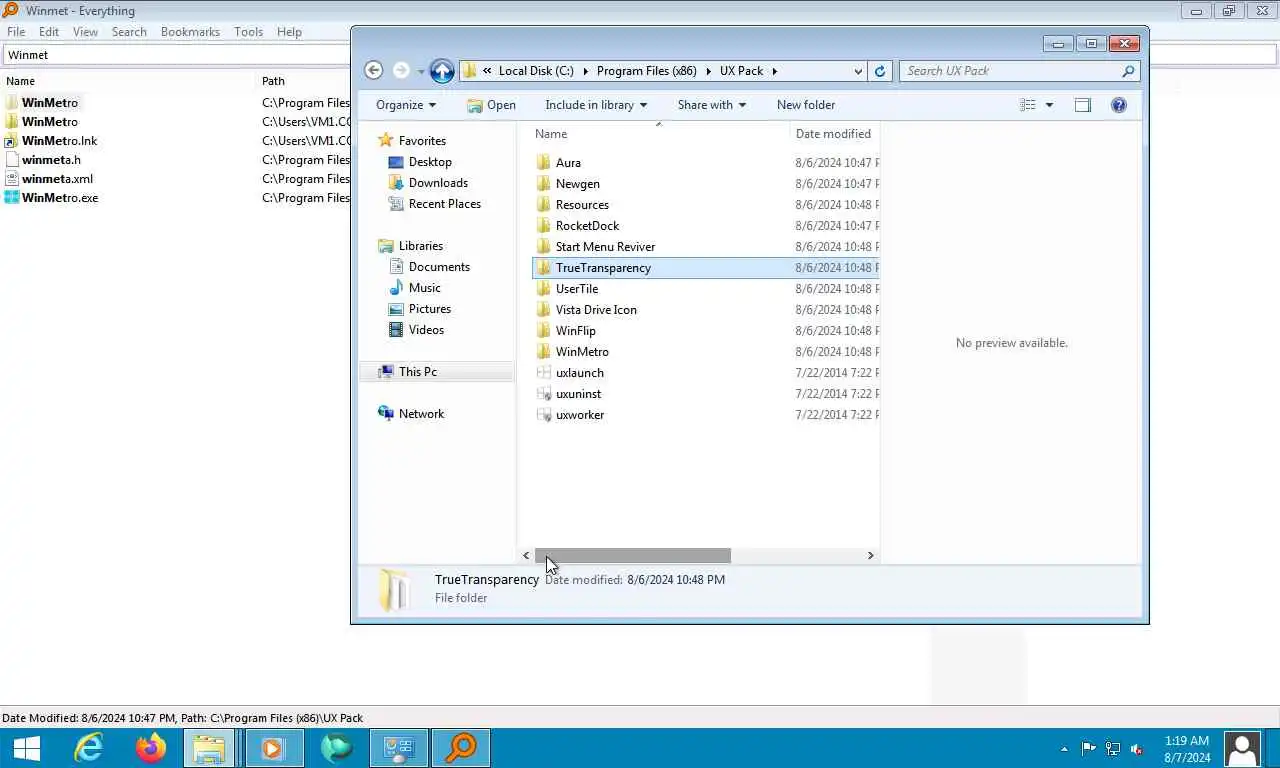1280x768 pixels.
Task: Select the Aura folder
Action: (568, 163)
